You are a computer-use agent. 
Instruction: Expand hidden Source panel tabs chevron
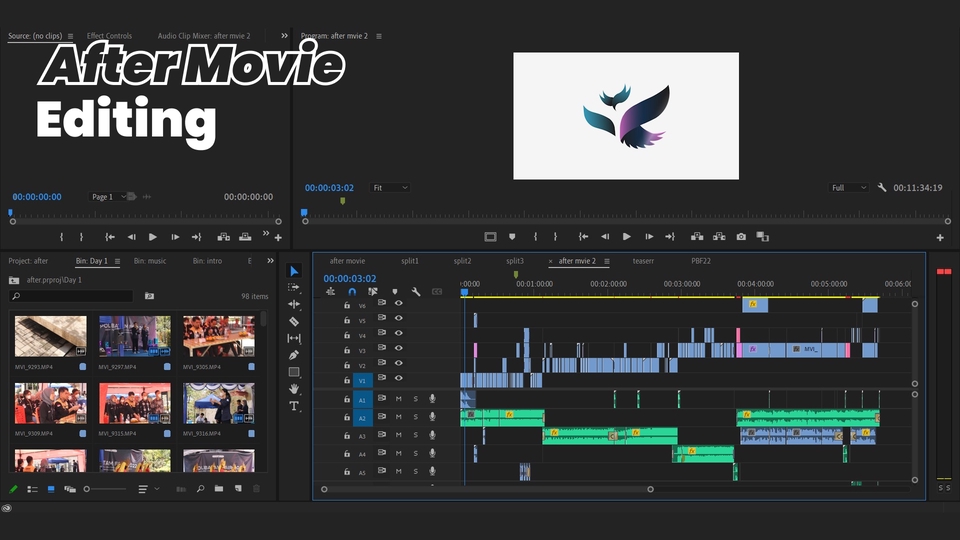284,36
